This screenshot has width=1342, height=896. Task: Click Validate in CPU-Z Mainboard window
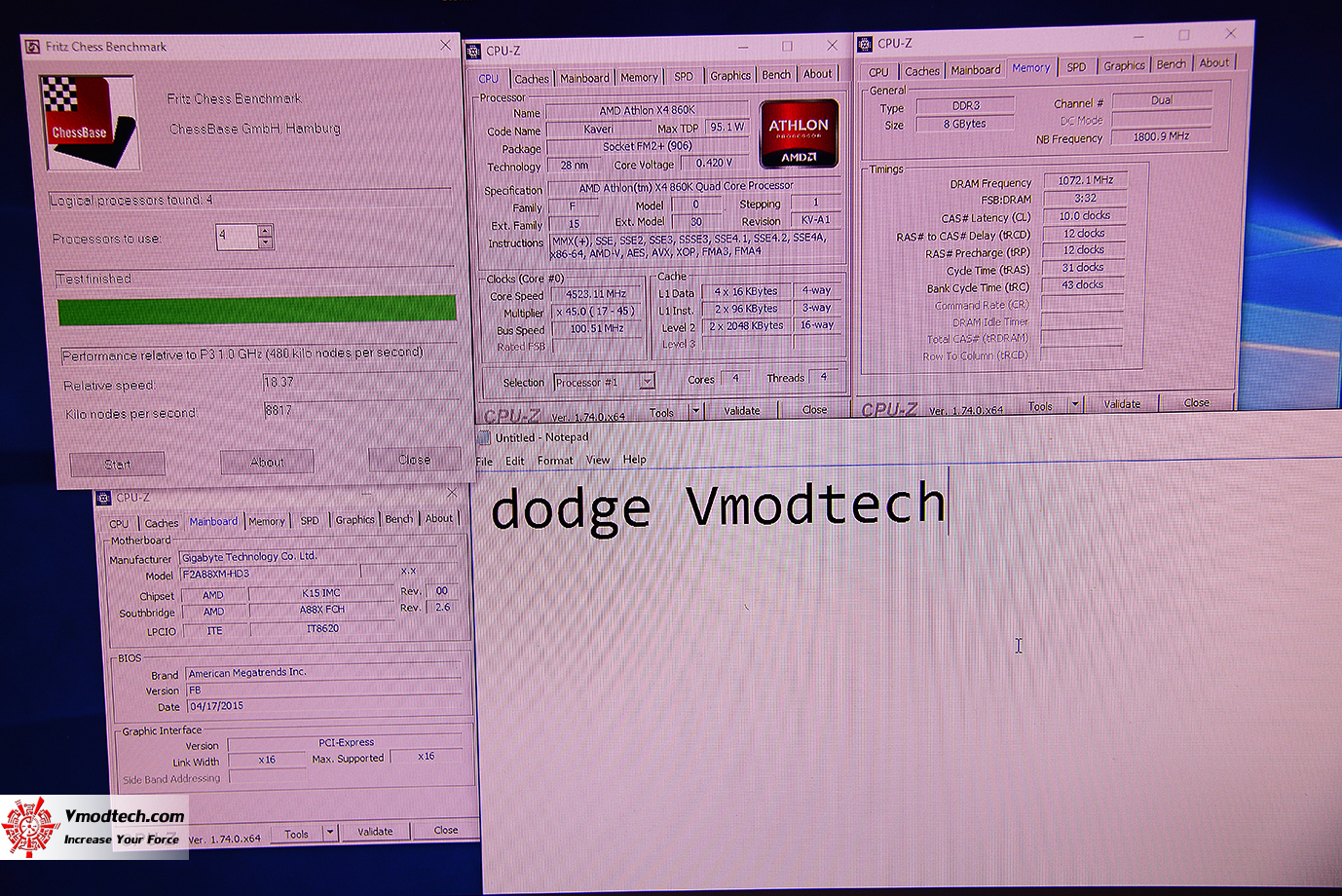point(375,832)
